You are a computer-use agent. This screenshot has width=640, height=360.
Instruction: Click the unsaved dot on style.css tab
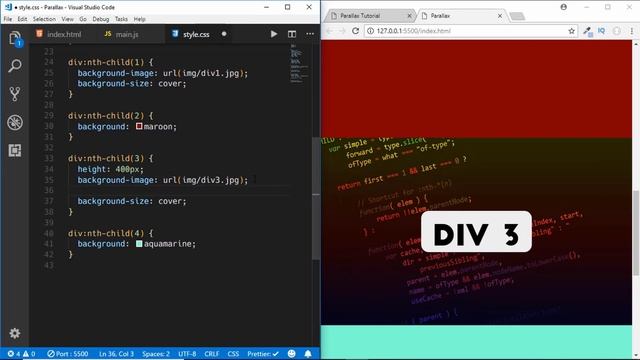click(224, 34)
